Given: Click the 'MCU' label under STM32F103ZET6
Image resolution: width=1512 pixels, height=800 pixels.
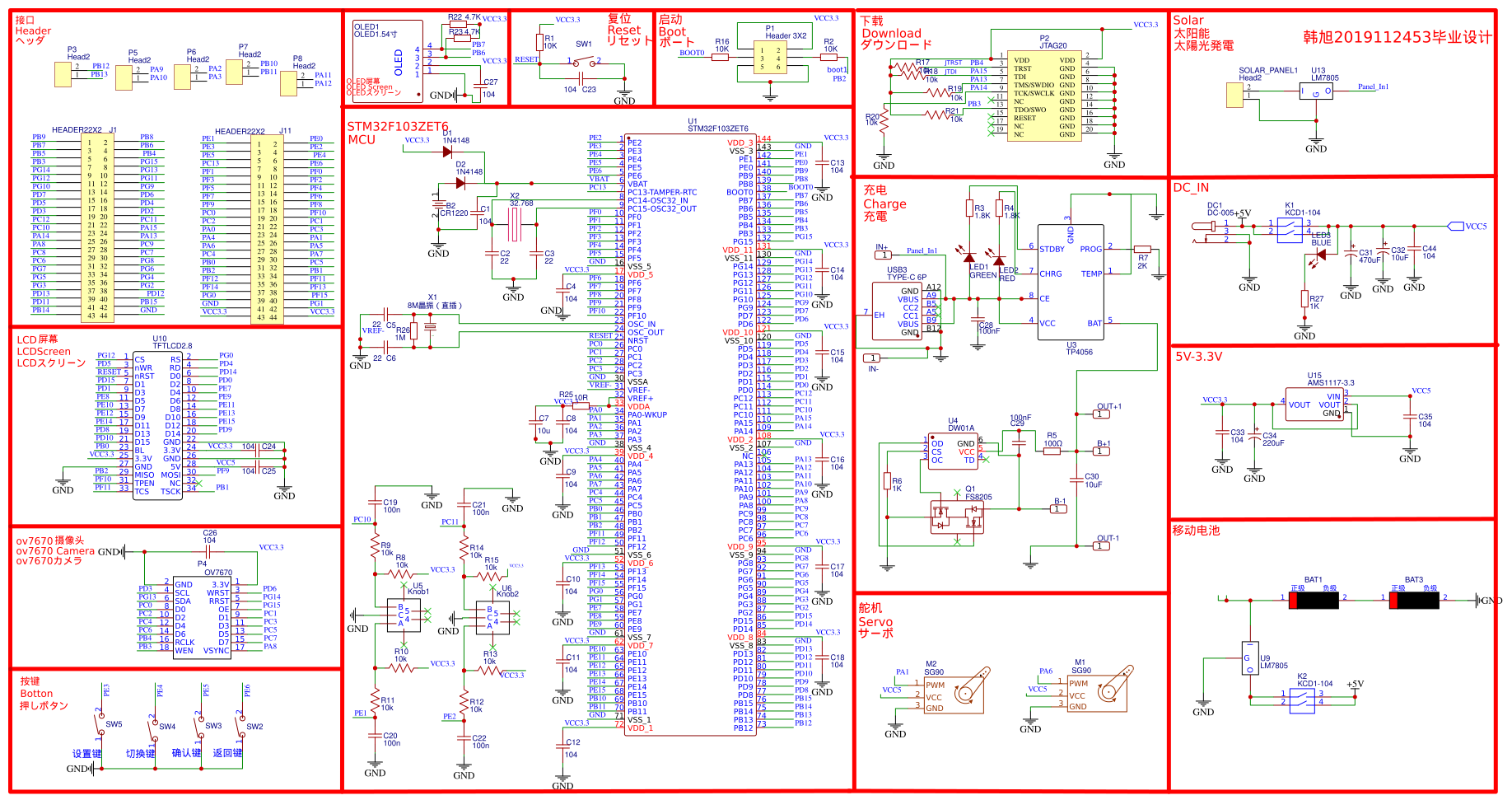Looking at the screenshot, I should click(x=361, y=139).
